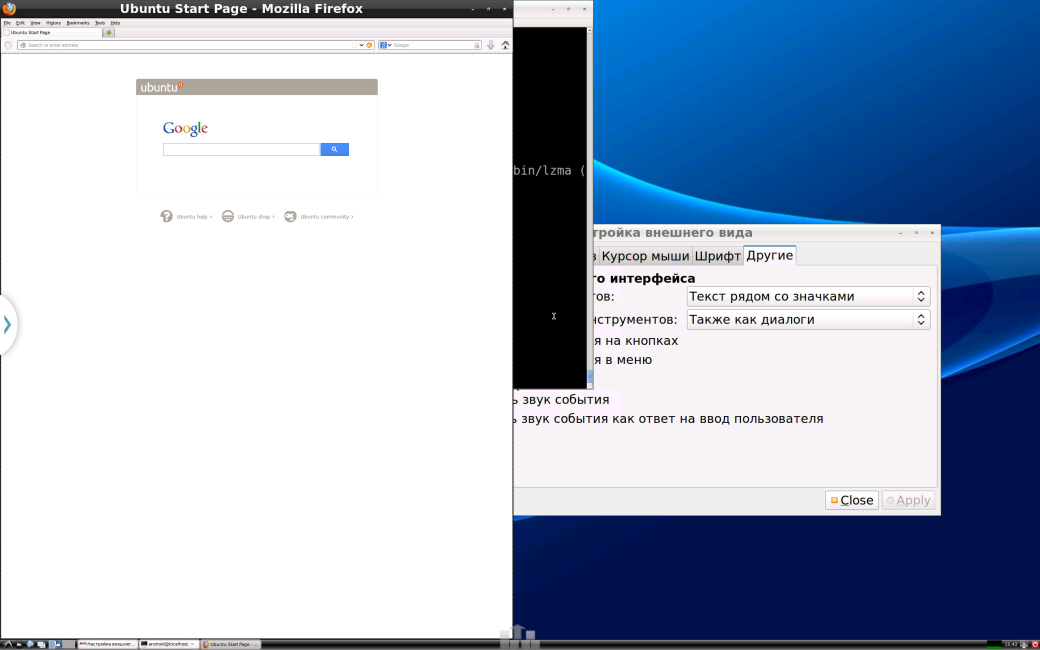Switch to first desktop in pager
Image resolution: width=1040 pixels, height=650 pixels.
(x=55, y=644)
